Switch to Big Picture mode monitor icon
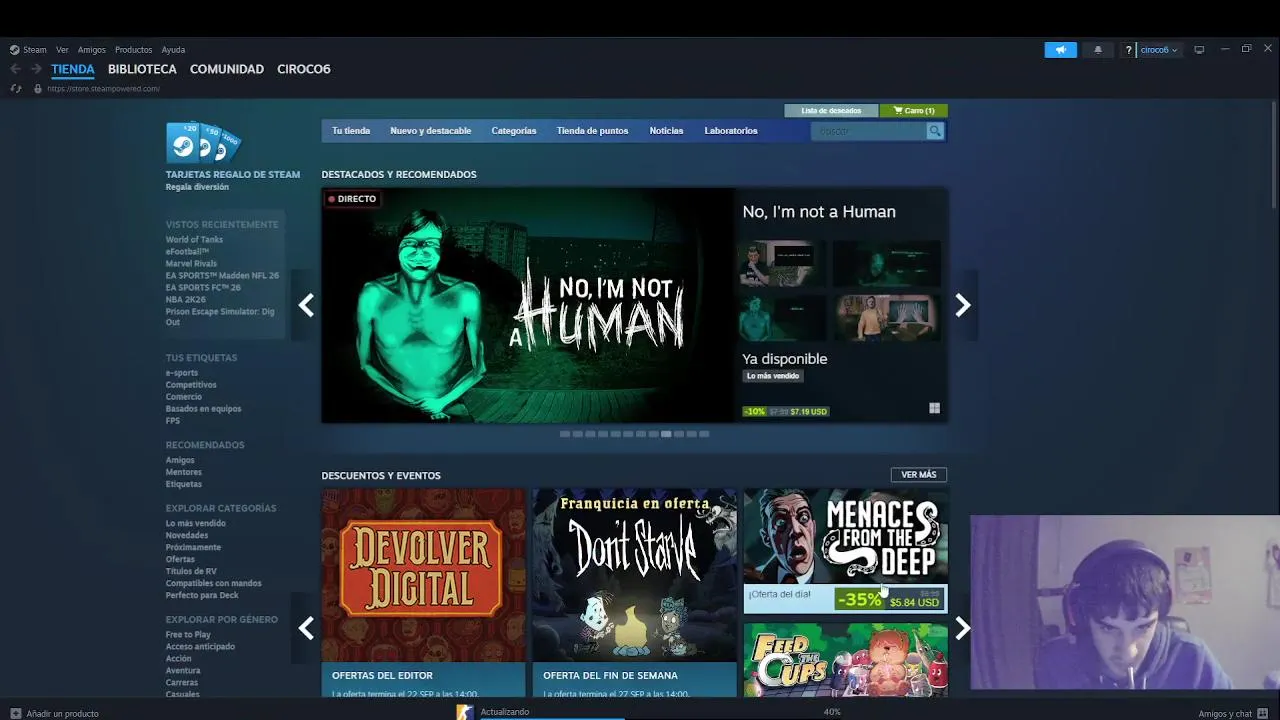 [1199, 50]
